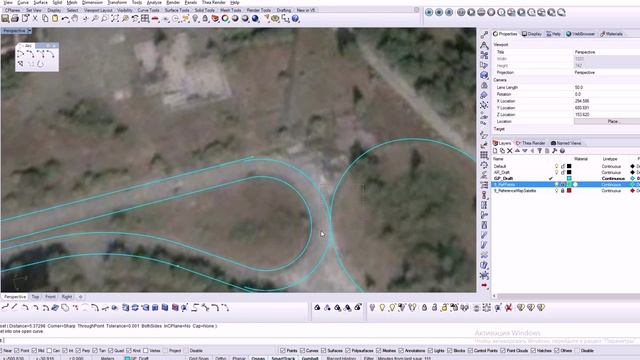Click the red color swatch of the bottom layer

pyautogui.click(x=569, y=191)
